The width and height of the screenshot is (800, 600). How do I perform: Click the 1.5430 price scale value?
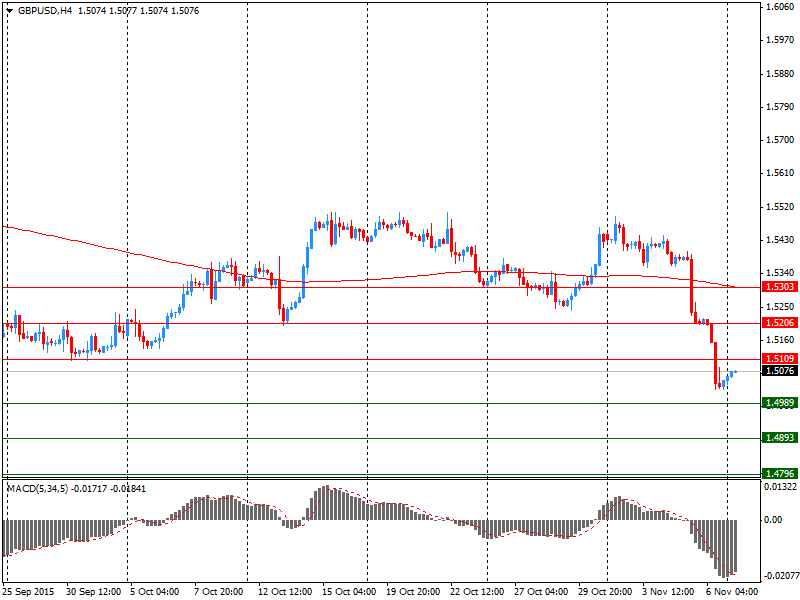click(781, 240)
